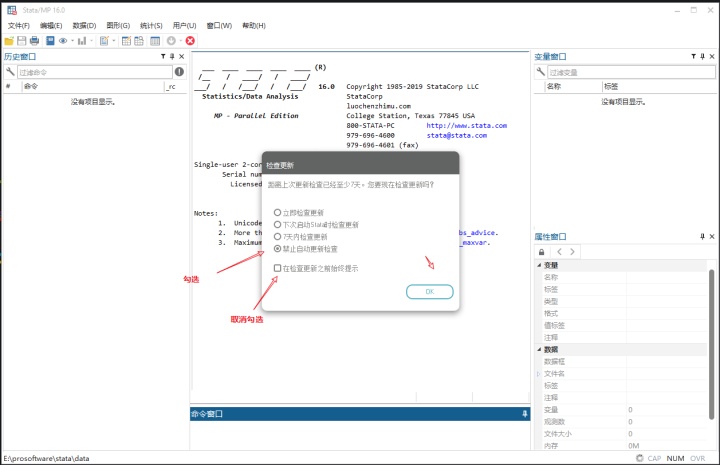Go to previous variable in Properties window

tap(559, 252)
